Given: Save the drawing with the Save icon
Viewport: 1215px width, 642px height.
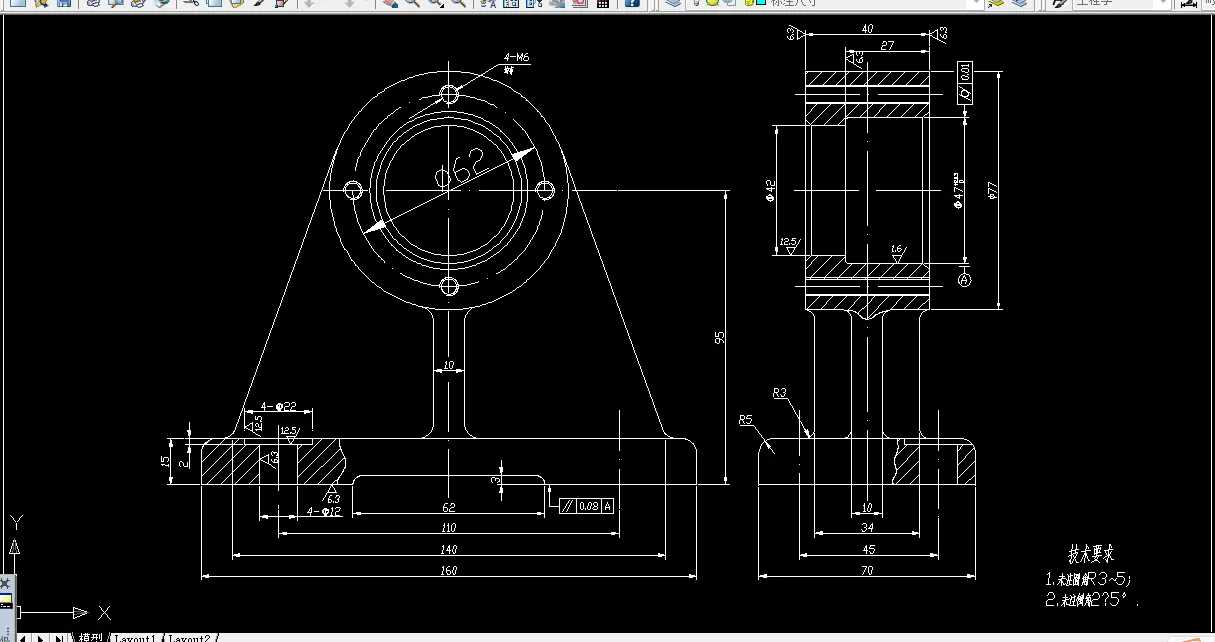Looking at the screenshot, I should pyautogui.click(x=62, y=6).
